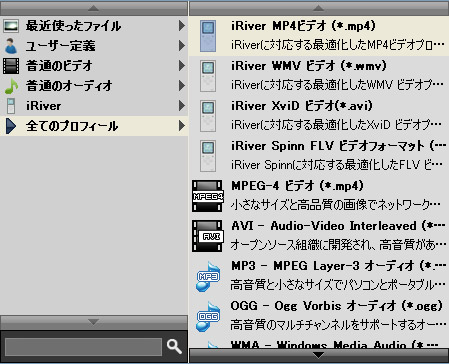Click description iRiverに対応する最適化したXviD ビデオプ…
This screenshot has width=449, height=364.
336,125
